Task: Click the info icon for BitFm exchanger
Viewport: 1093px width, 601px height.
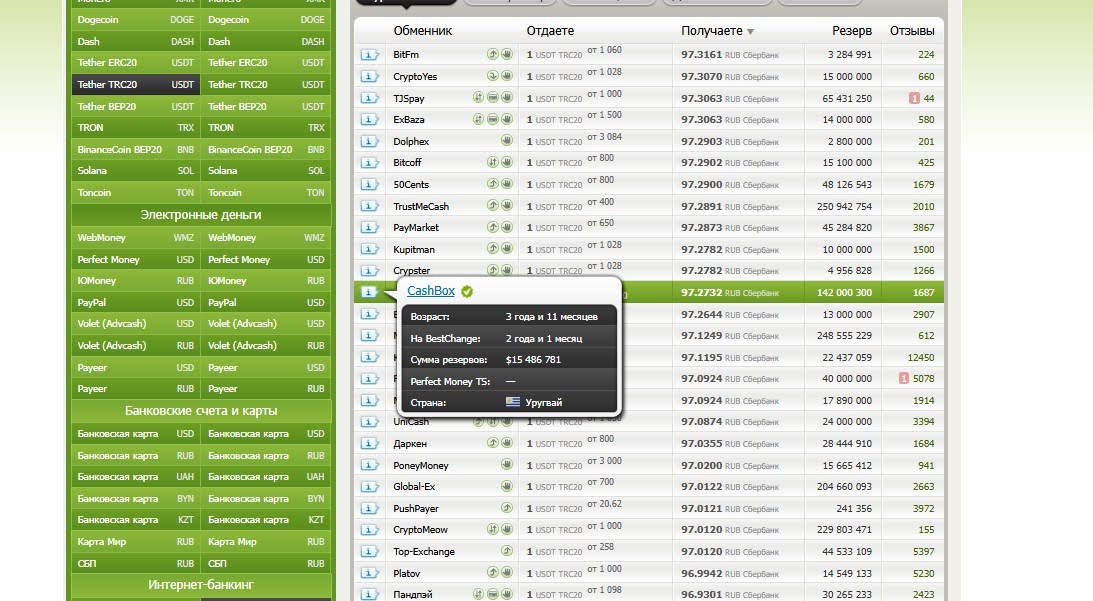Action: pyautogui.click(x=370, y=55)
